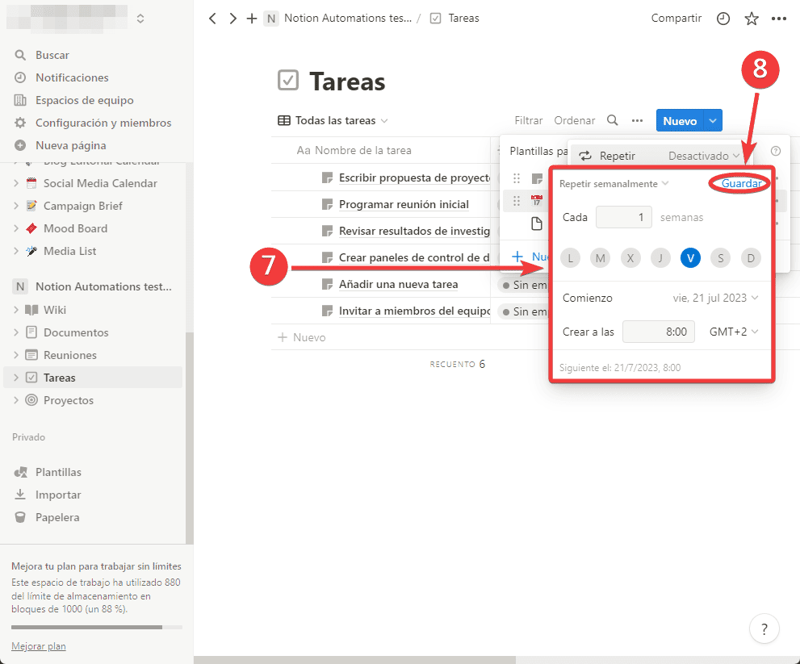
Task: Open Papelera trash in sidebar
Action: coord(57,517)
